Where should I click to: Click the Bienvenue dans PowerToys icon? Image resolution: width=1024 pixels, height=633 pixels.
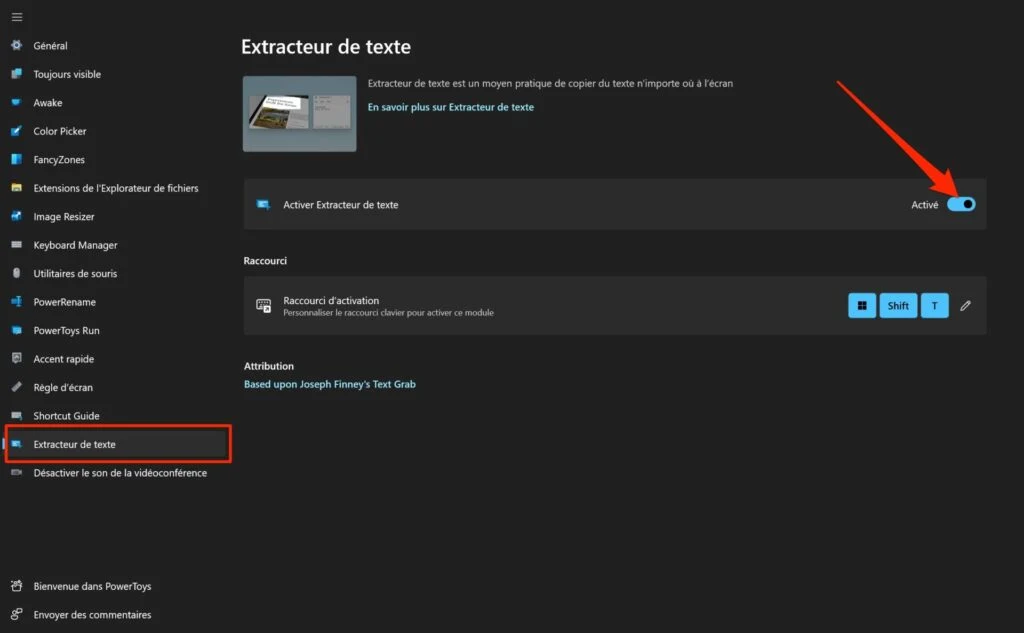(x=17, y=586)
